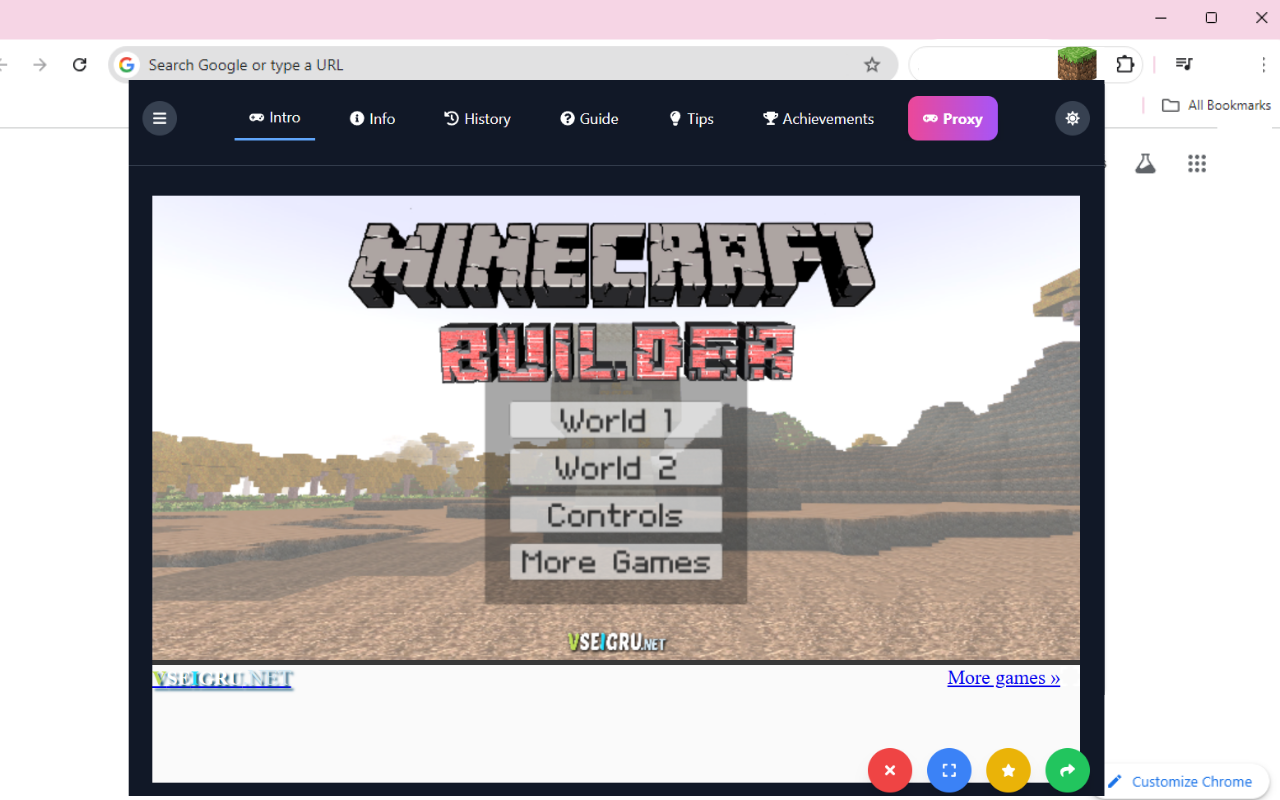The height and width of the screenshot is (800, 1280).
Task: Close the game with the red X icon
Action: point(889,770)
